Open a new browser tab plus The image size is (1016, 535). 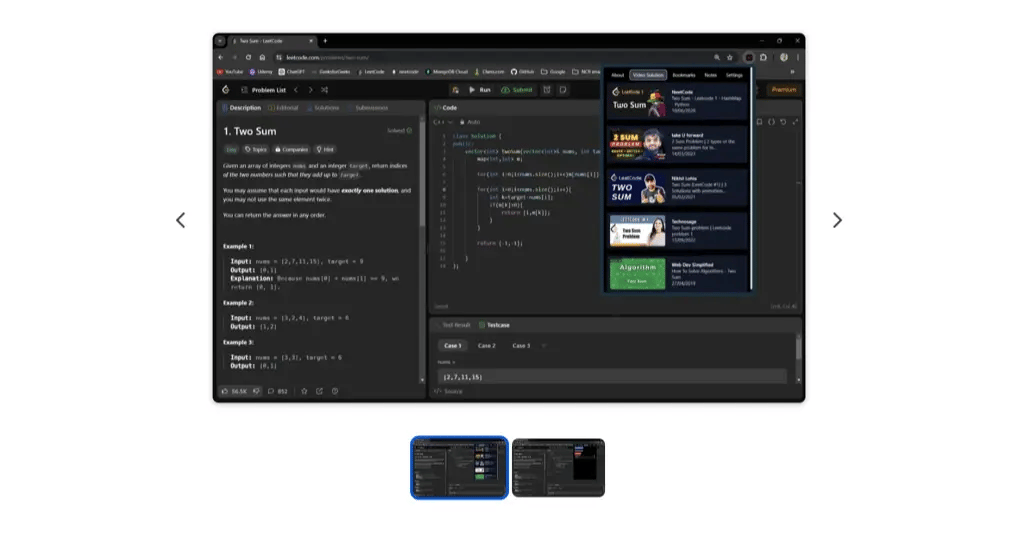(x=325, y=41)
